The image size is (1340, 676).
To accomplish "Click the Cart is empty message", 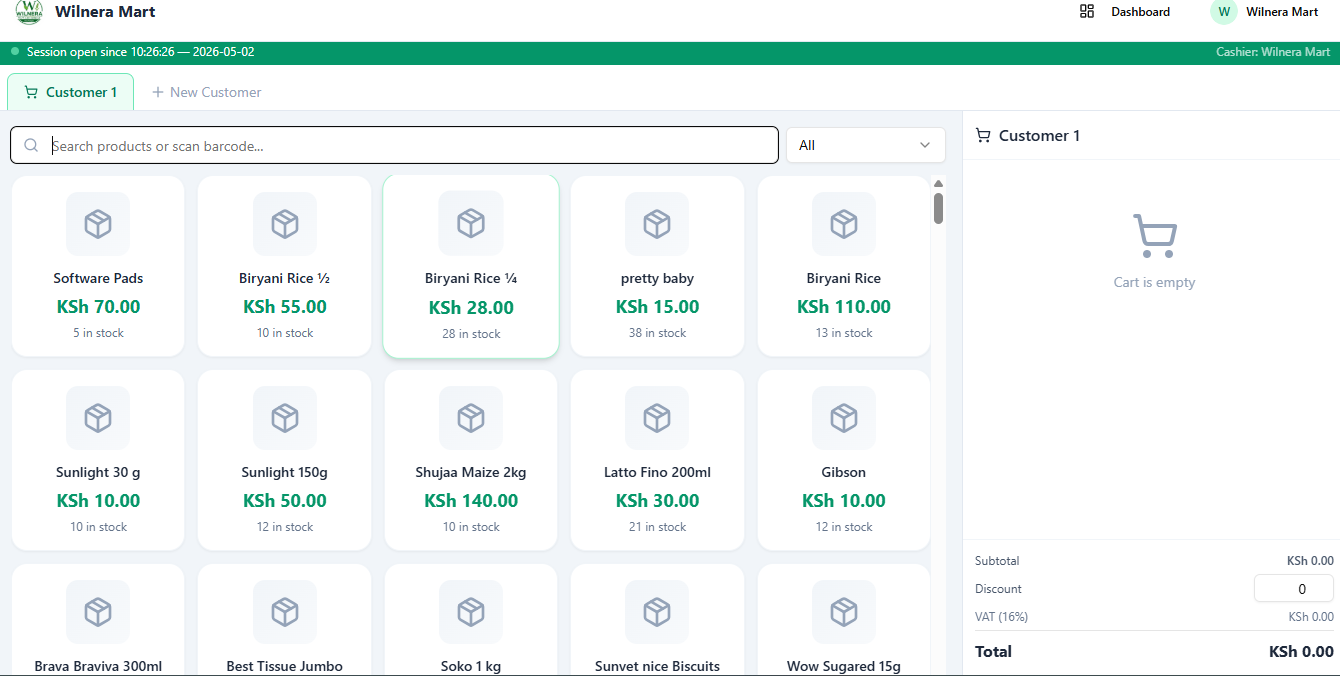I will click(1154, 282).
